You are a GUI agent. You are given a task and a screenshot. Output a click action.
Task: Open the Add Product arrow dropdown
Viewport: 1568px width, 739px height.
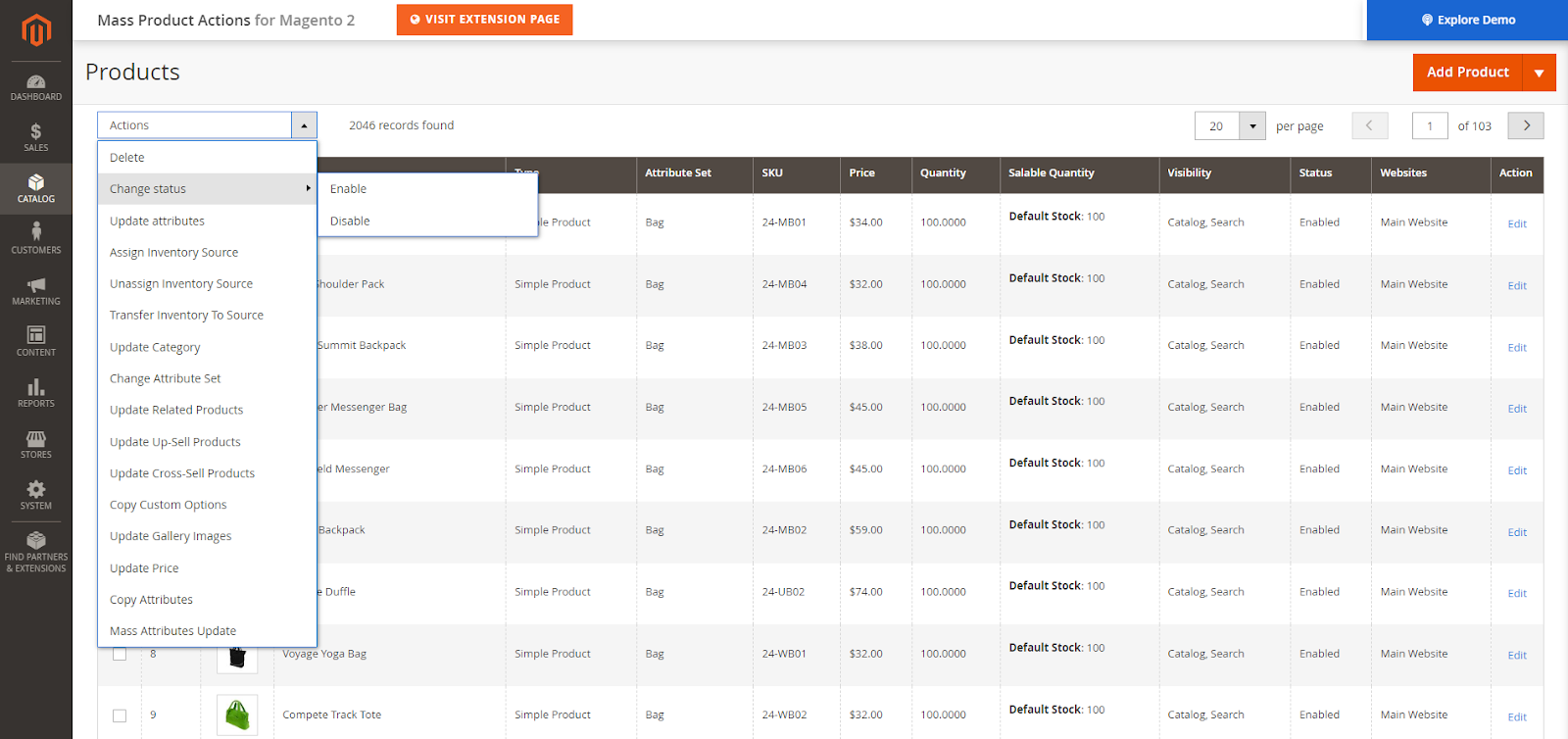click(x=1539, y=73)
